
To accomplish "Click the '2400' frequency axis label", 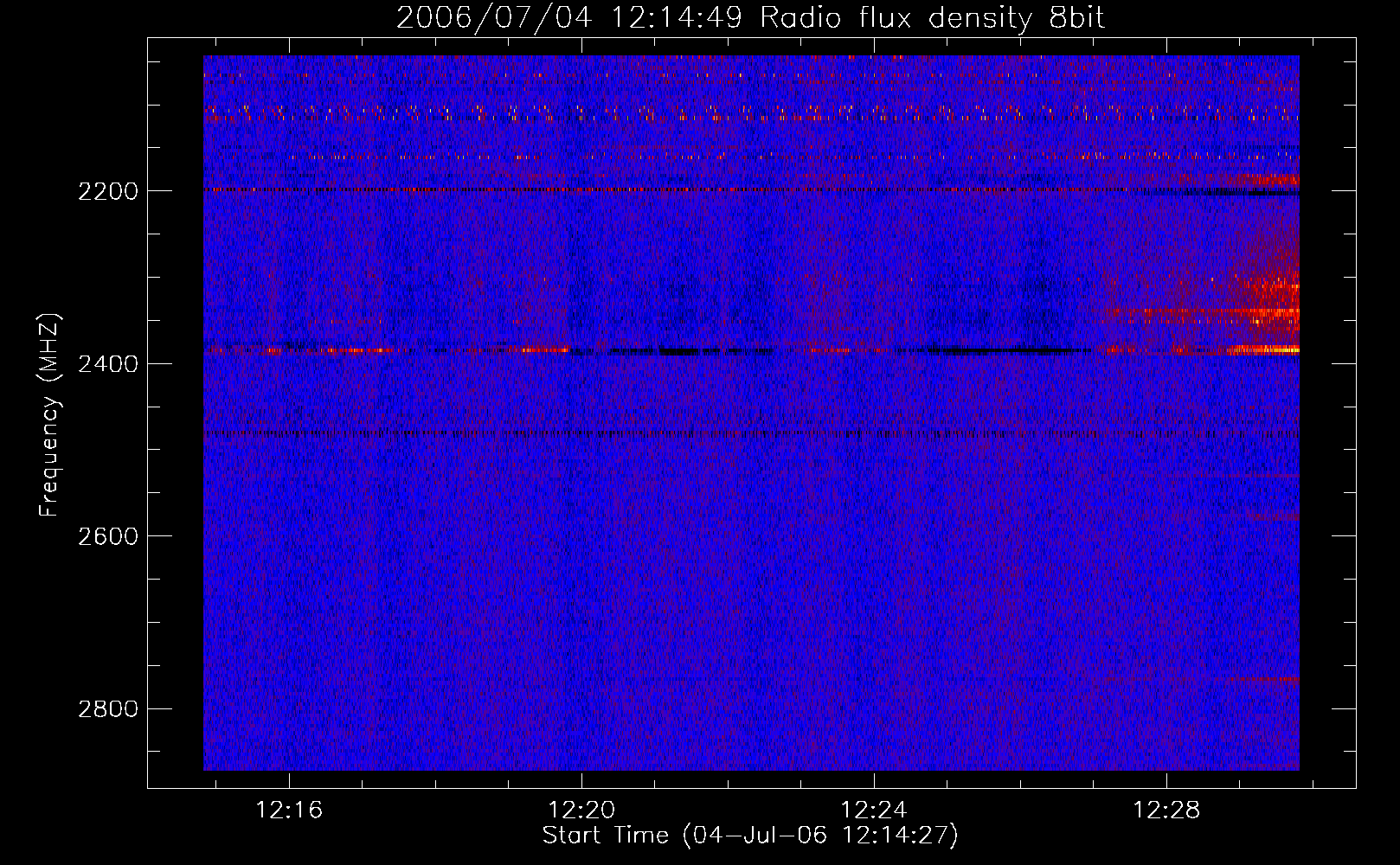I will (x=108, y=364).
